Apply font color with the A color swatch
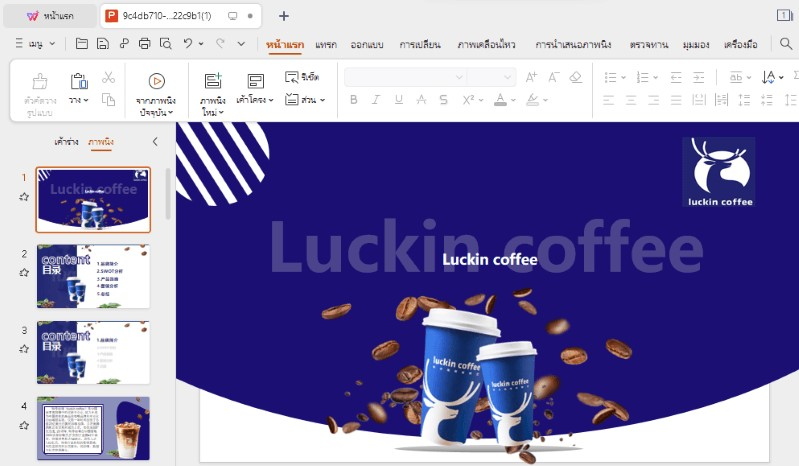The height and width of the screenshot is (466, 799). tap(500, 100)
